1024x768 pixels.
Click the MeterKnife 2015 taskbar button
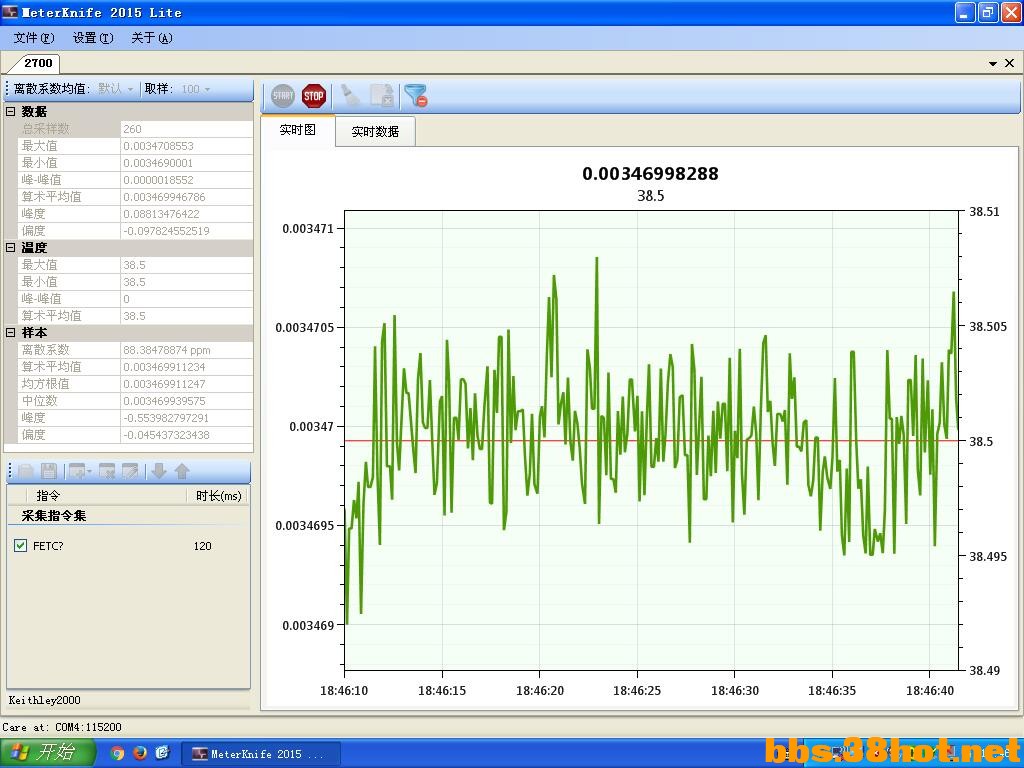click(260, 754)
